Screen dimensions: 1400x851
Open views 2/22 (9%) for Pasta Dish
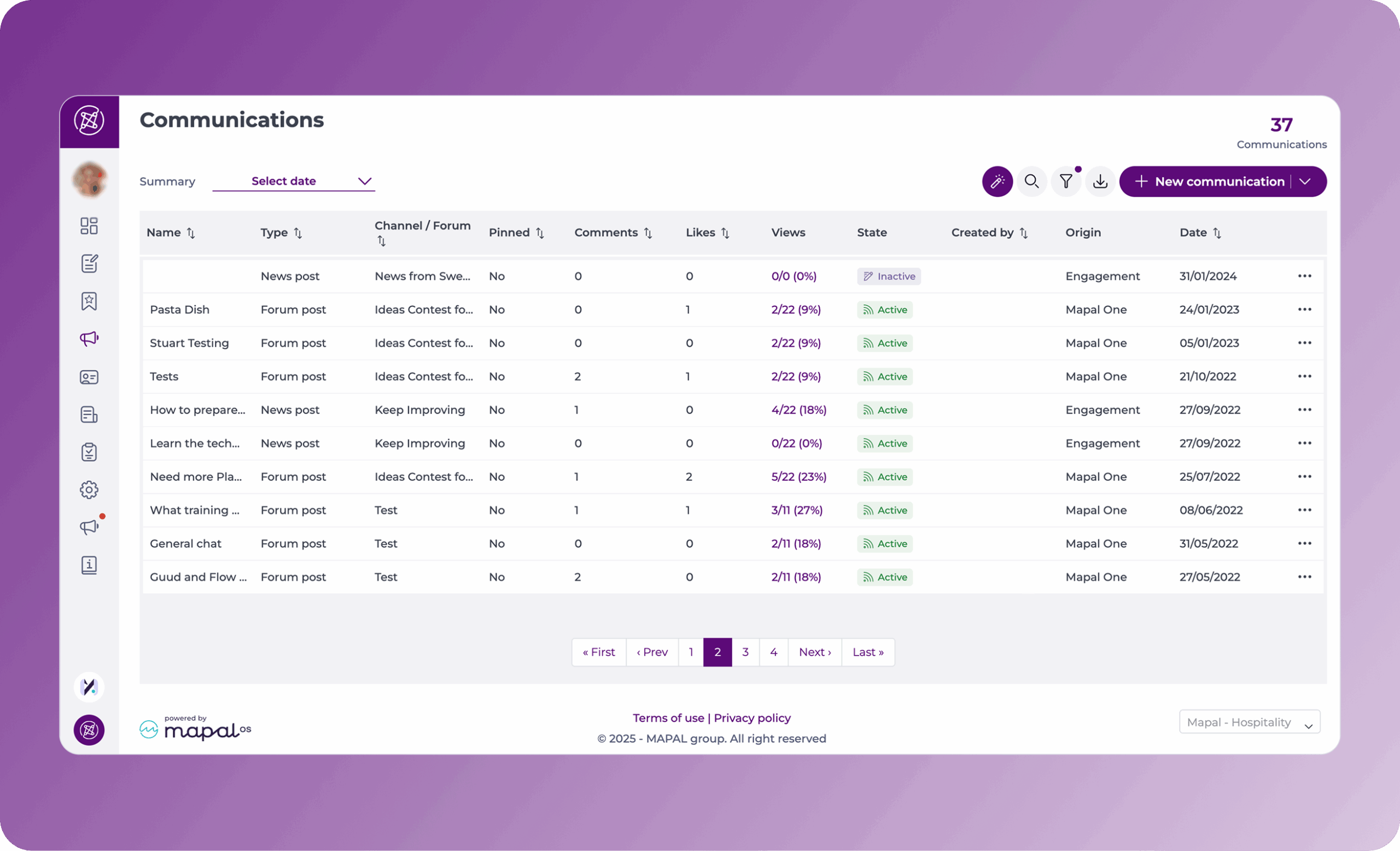[796, 309]
